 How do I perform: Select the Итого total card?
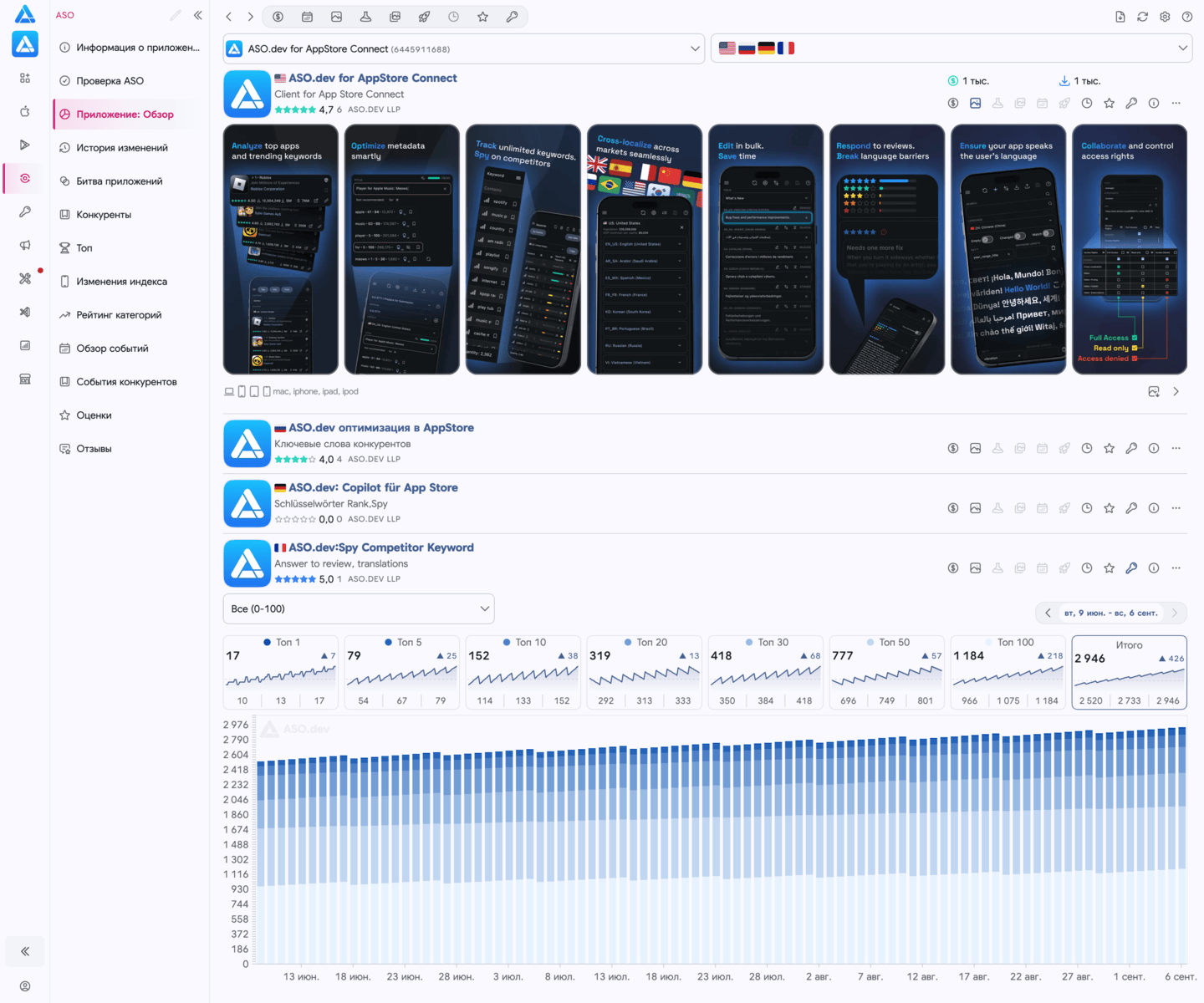[1130, 672]
